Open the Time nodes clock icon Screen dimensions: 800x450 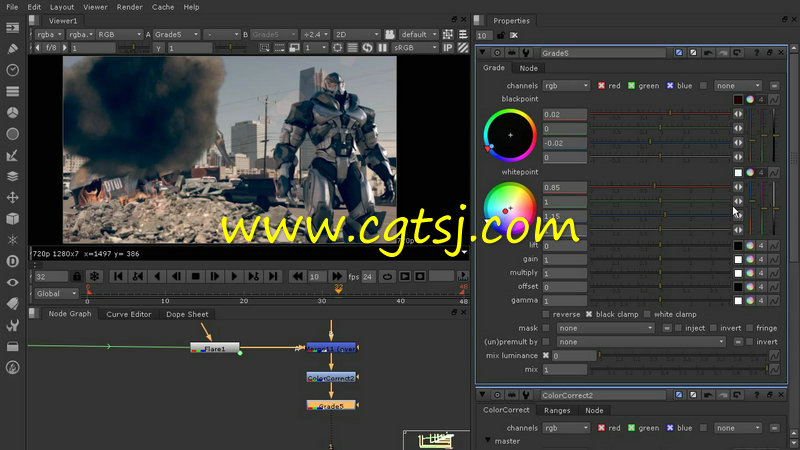pos(12,70)
